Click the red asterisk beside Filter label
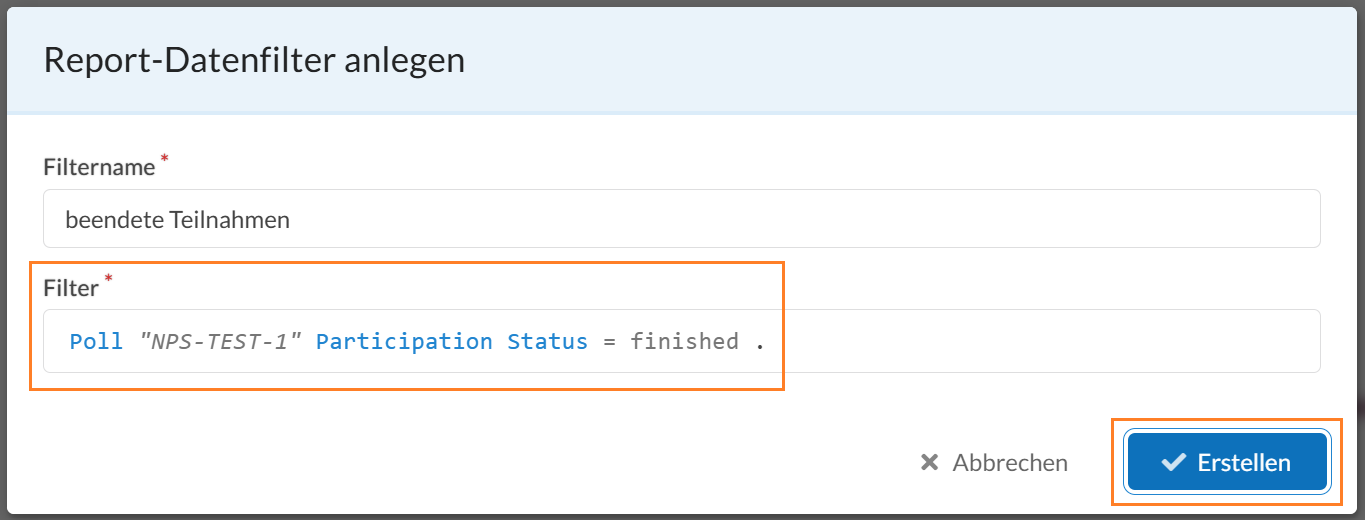 pyautogui.click(x=108, y=280)
